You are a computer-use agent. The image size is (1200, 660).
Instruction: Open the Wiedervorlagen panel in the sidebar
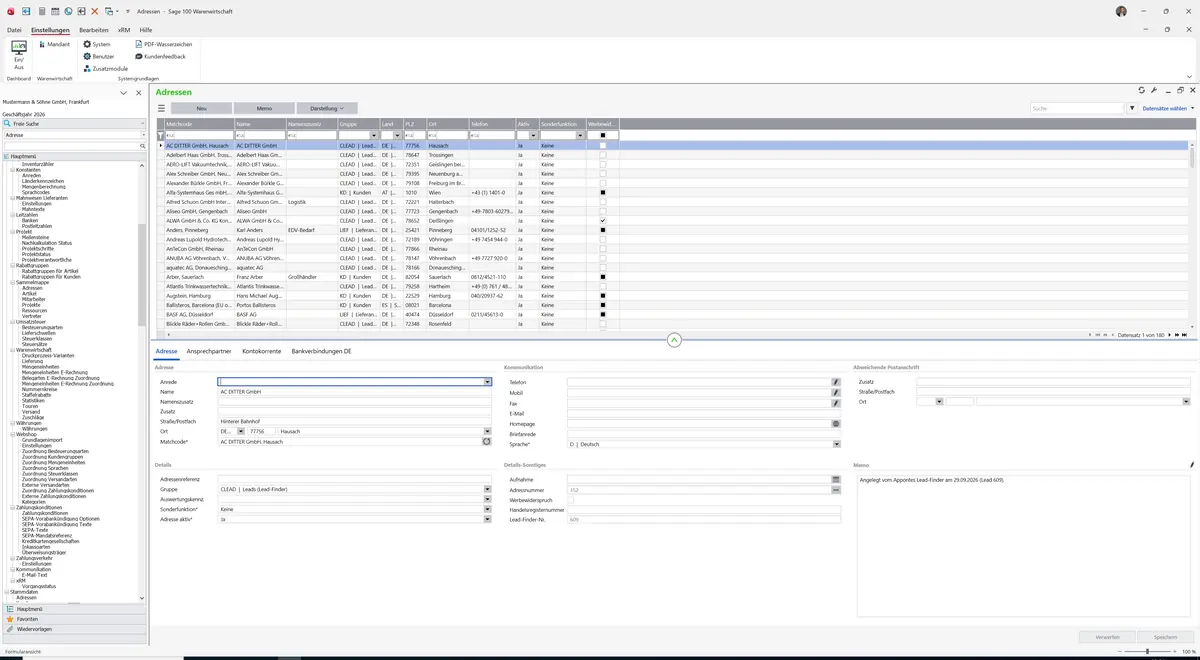74,629
